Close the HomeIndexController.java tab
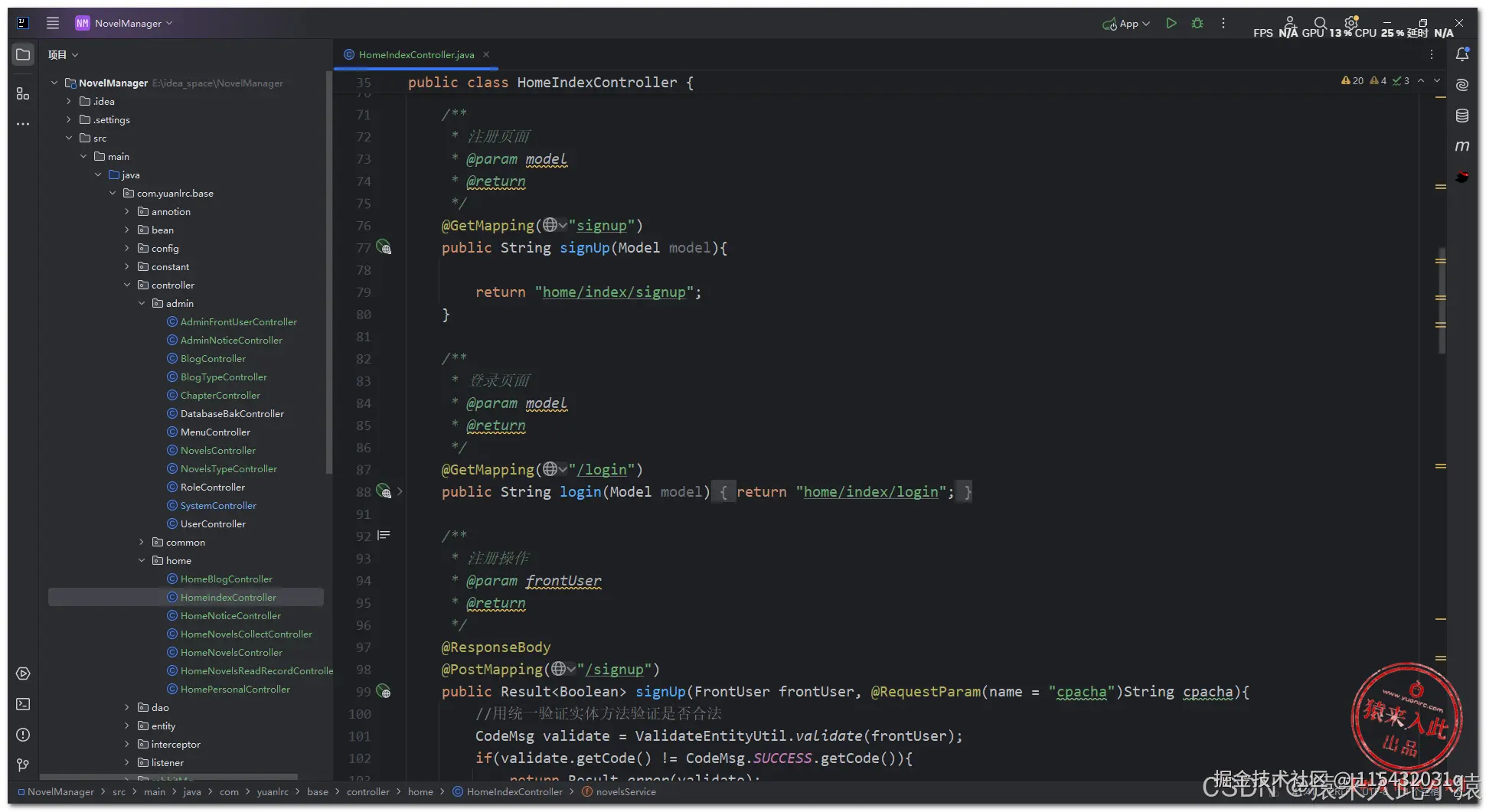This screenshot has width=1486, height=812. click(486, 54)
